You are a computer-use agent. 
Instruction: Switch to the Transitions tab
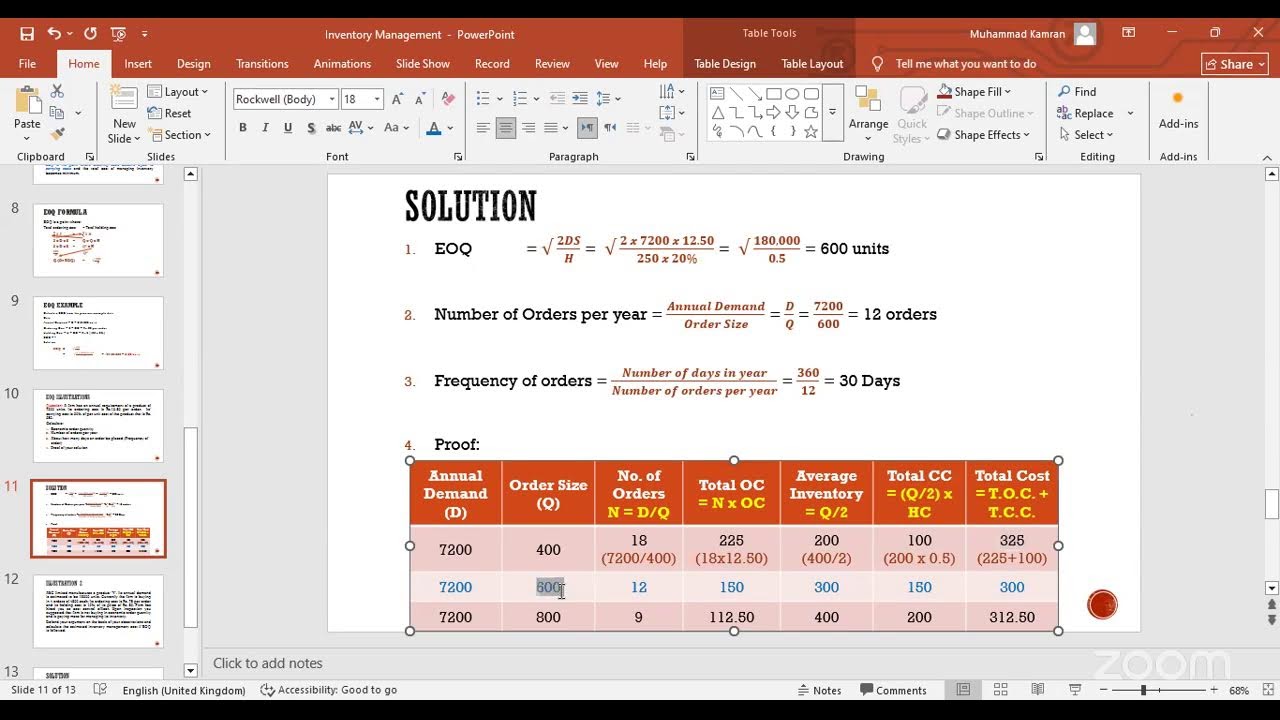click(x=262, y=64)
